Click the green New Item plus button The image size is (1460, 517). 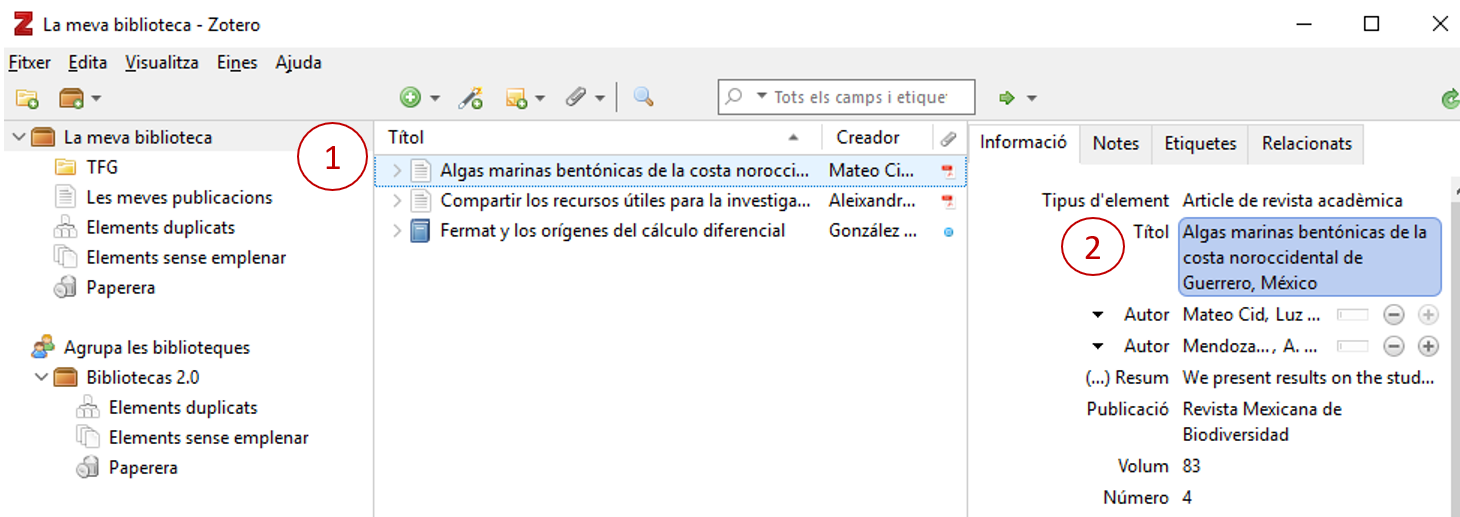410,98
